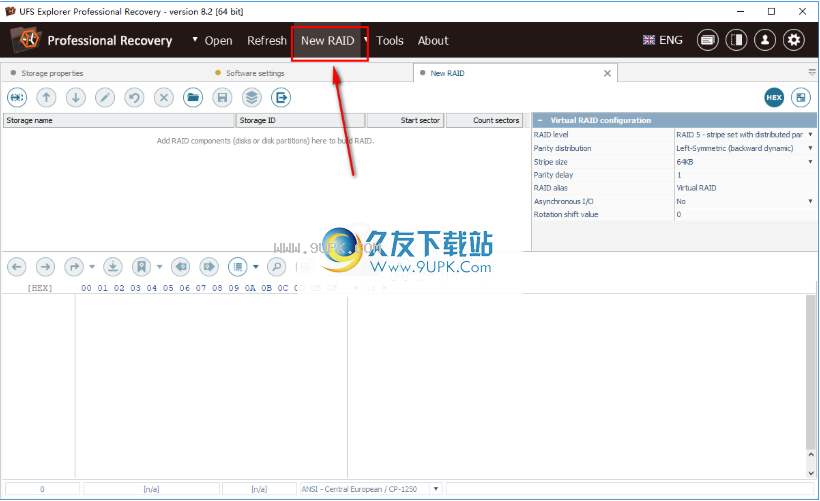The image size is (820, 501).
Task: Switch to the Storage properties tab
Action: [x=52, y=73]
